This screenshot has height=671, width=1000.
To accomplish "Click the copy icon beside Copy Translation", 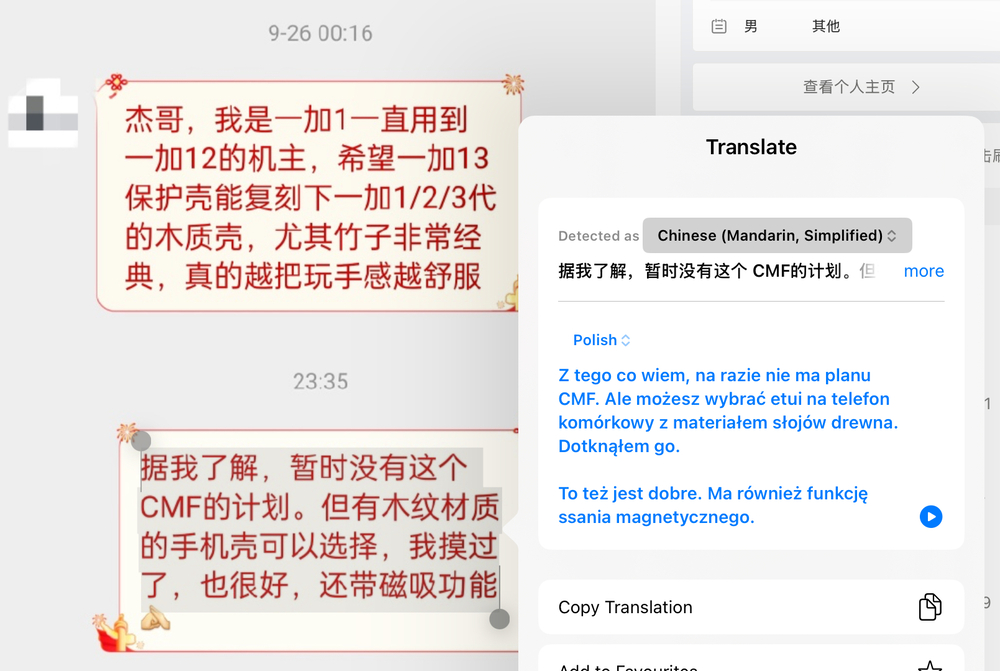I will coord(930,607).
